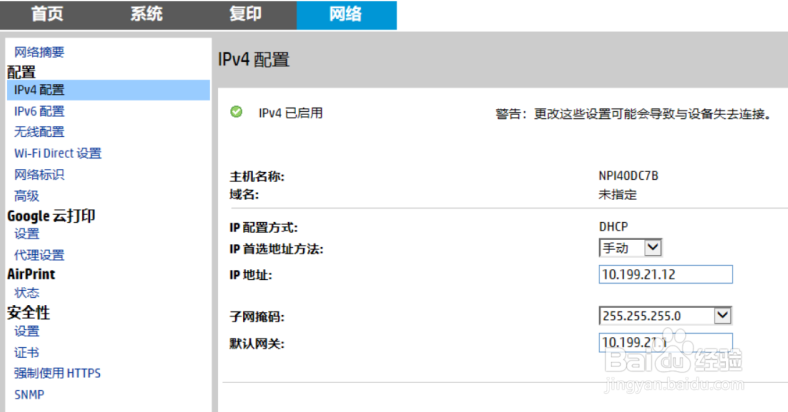Open Wi-Fi Direct 设置
Viewport: 788px width, 412px height.
point(58,153)
